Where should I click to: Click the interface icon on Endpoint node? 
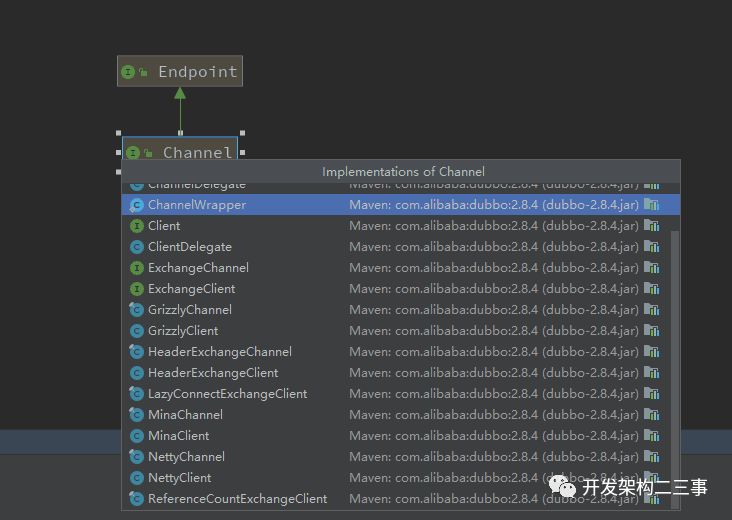[x=127, y=72]
